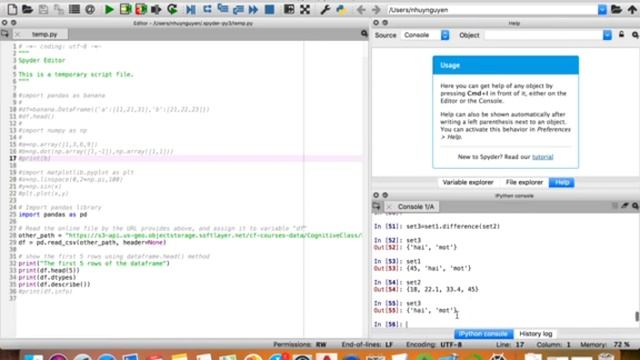Viewport: 640px width, 360px height.
Task: Open Help pane options icon
Action: [635, 35]
